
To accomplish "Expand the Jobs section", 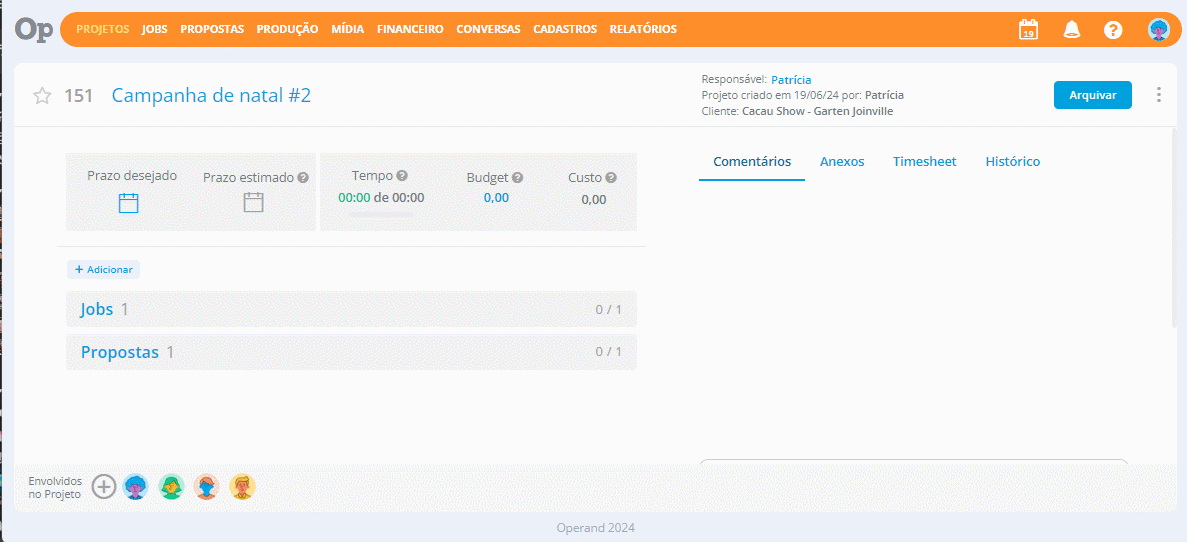I will coord(351,309).
